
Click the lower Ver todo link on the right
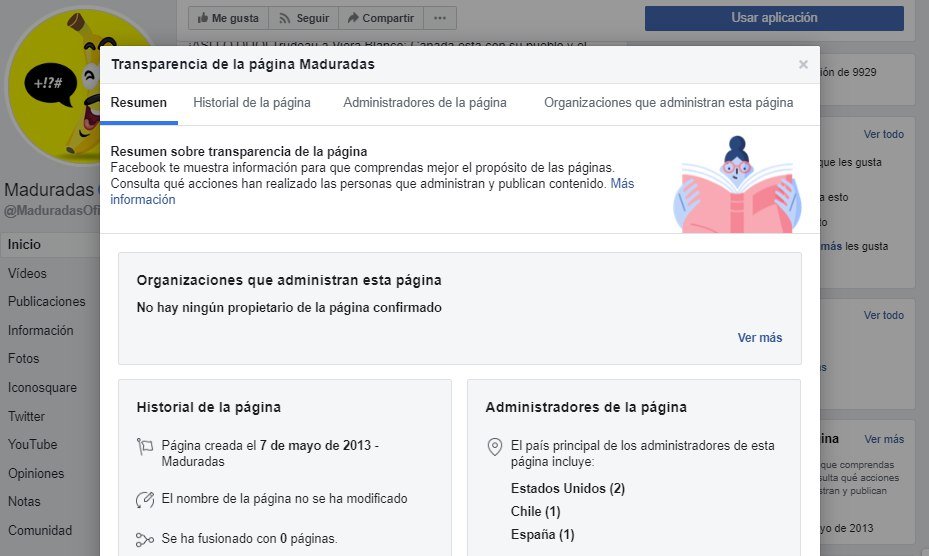(x=883, y=315)
